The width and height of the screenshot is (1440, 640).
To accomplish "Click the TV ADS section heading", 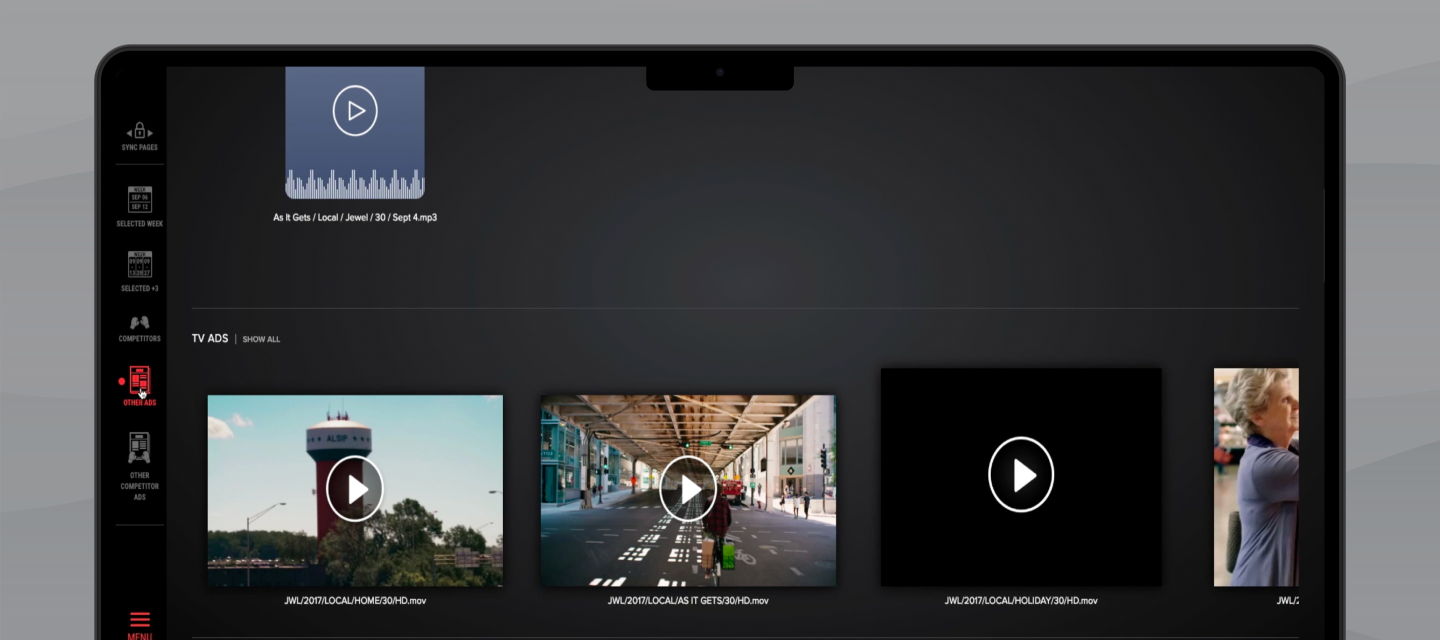I will click(210, 339).
